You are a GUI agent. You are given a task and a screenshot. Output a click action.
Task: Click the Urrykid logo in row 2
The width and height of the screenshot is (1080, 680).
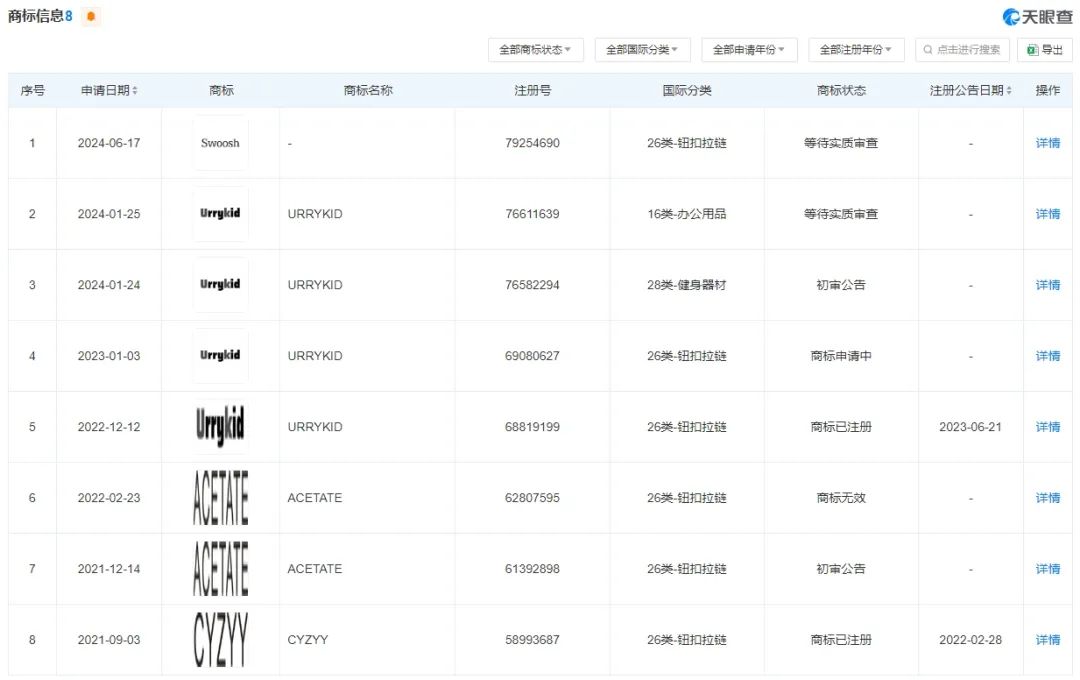[x=220, y=214]
